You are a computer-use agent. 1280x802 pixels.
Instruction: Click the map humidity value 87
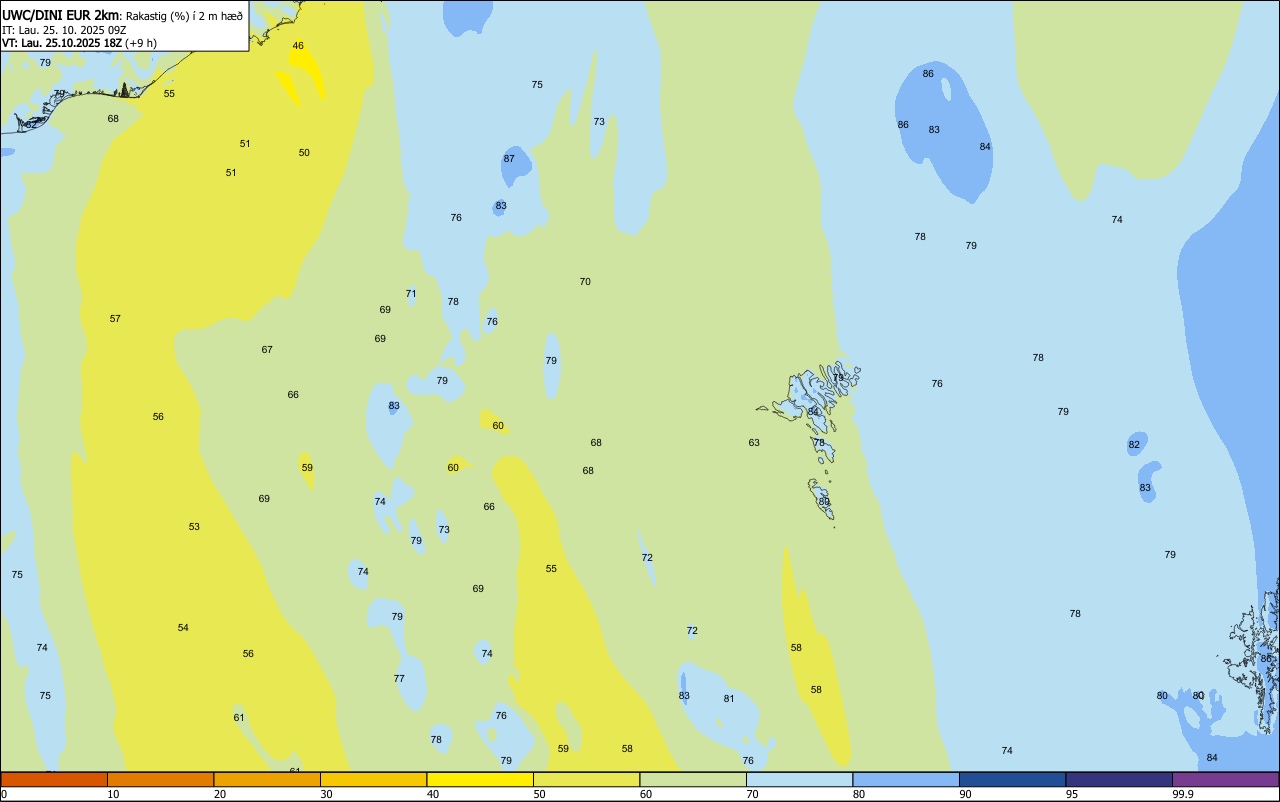(x=509, y=159)
